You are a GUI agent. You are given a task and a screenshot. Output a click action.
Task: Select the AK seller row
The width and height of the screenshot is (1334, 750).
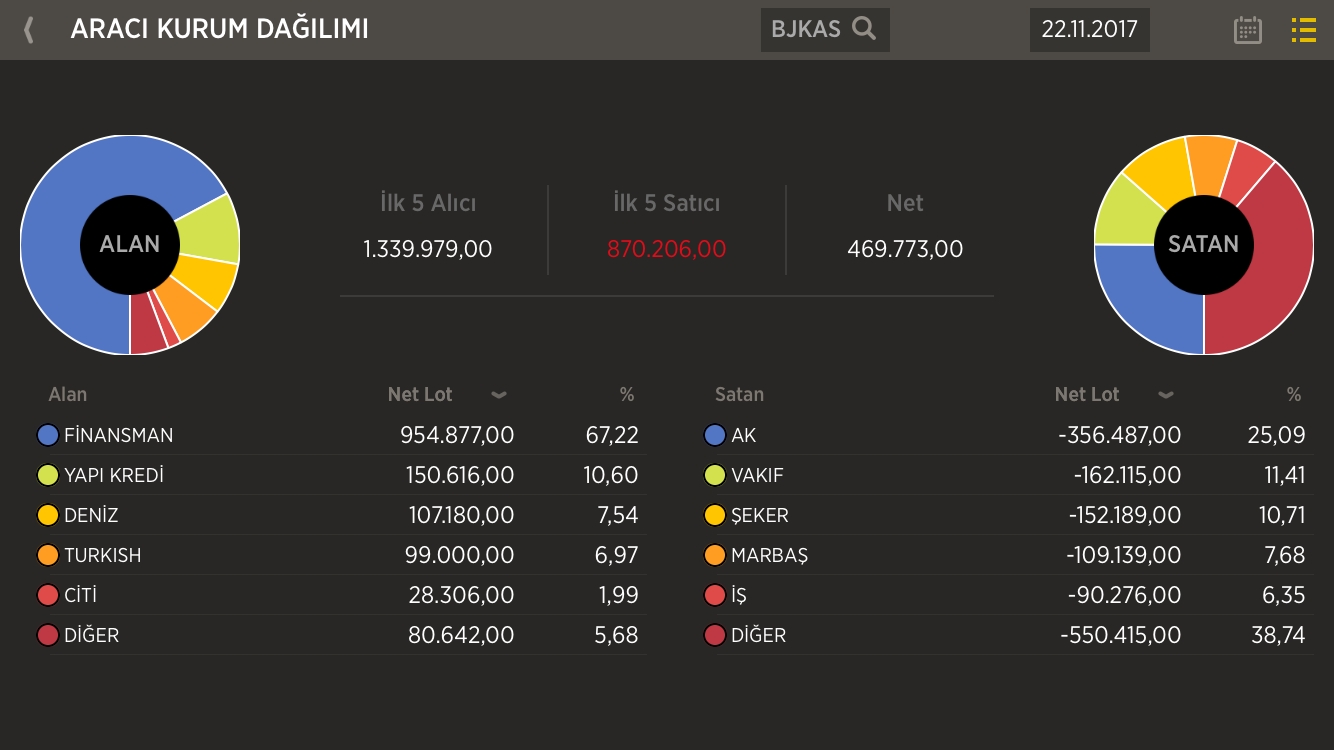[x=1007, y=435]
